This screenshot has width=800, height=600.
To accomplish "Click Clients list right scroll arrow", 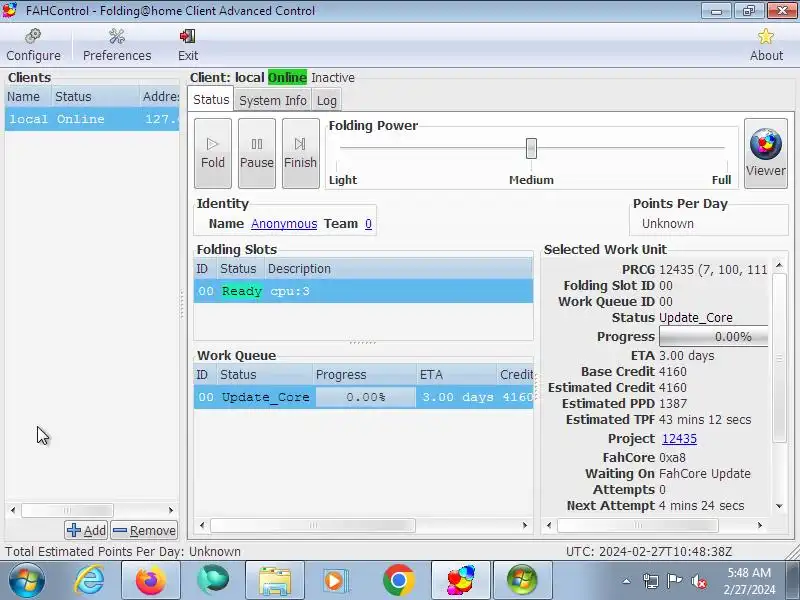I will pyautogui.click(x=171, y=510).
